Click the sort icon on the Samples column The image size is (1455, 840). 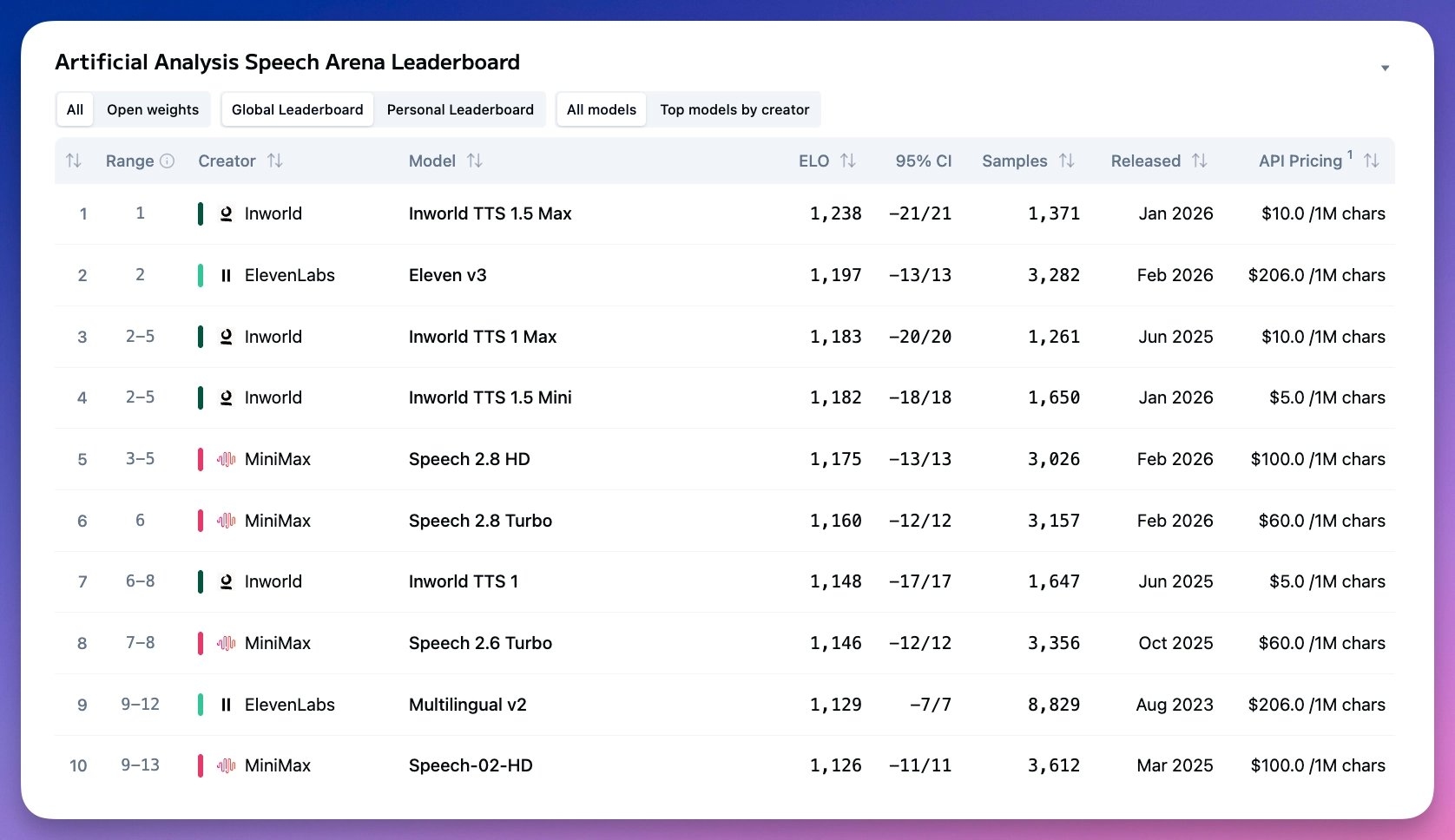[1066, 161]
